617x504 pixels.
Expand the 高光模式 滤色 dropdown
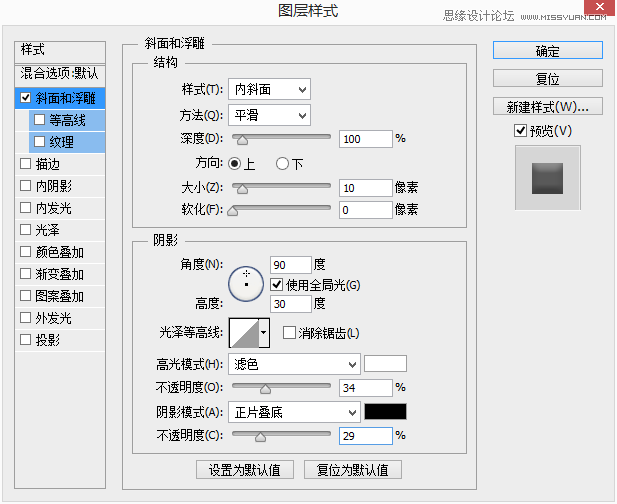coord(294,364)
